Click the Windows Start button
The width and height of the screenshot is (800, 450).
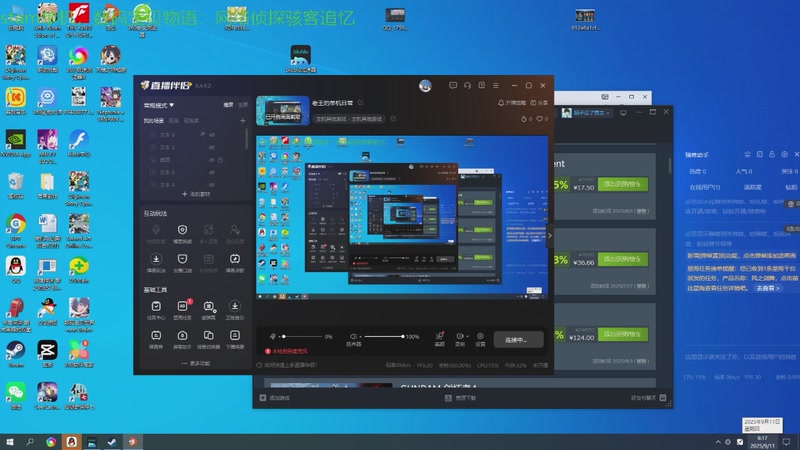[x=10, y=442]
